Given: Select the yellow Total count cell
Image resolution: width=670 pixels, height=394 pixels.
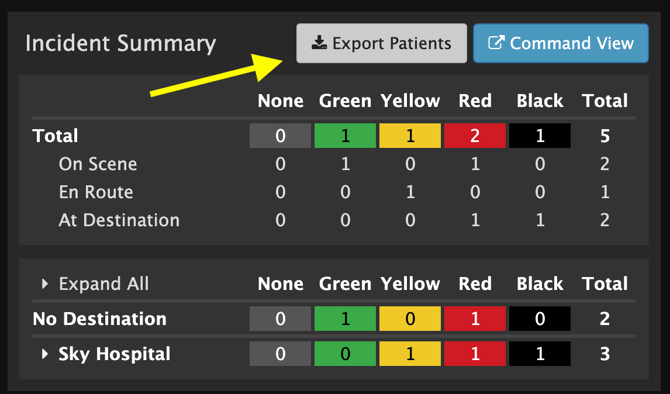Looking at the screenshot, I should pyautogui.click(x=410, y=136).
